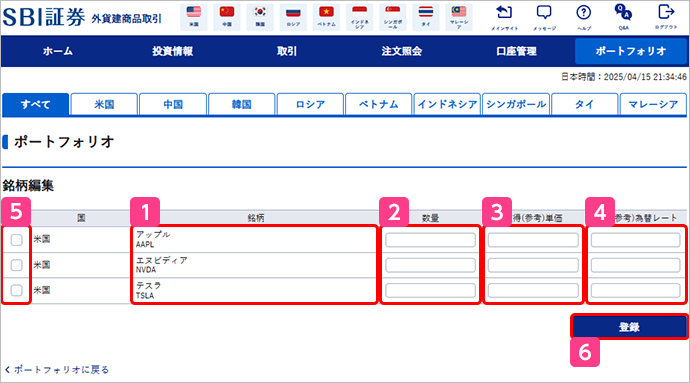690x383 pixels.
Task: Switch to the 韓国 tab
Action: click(242, 104)
